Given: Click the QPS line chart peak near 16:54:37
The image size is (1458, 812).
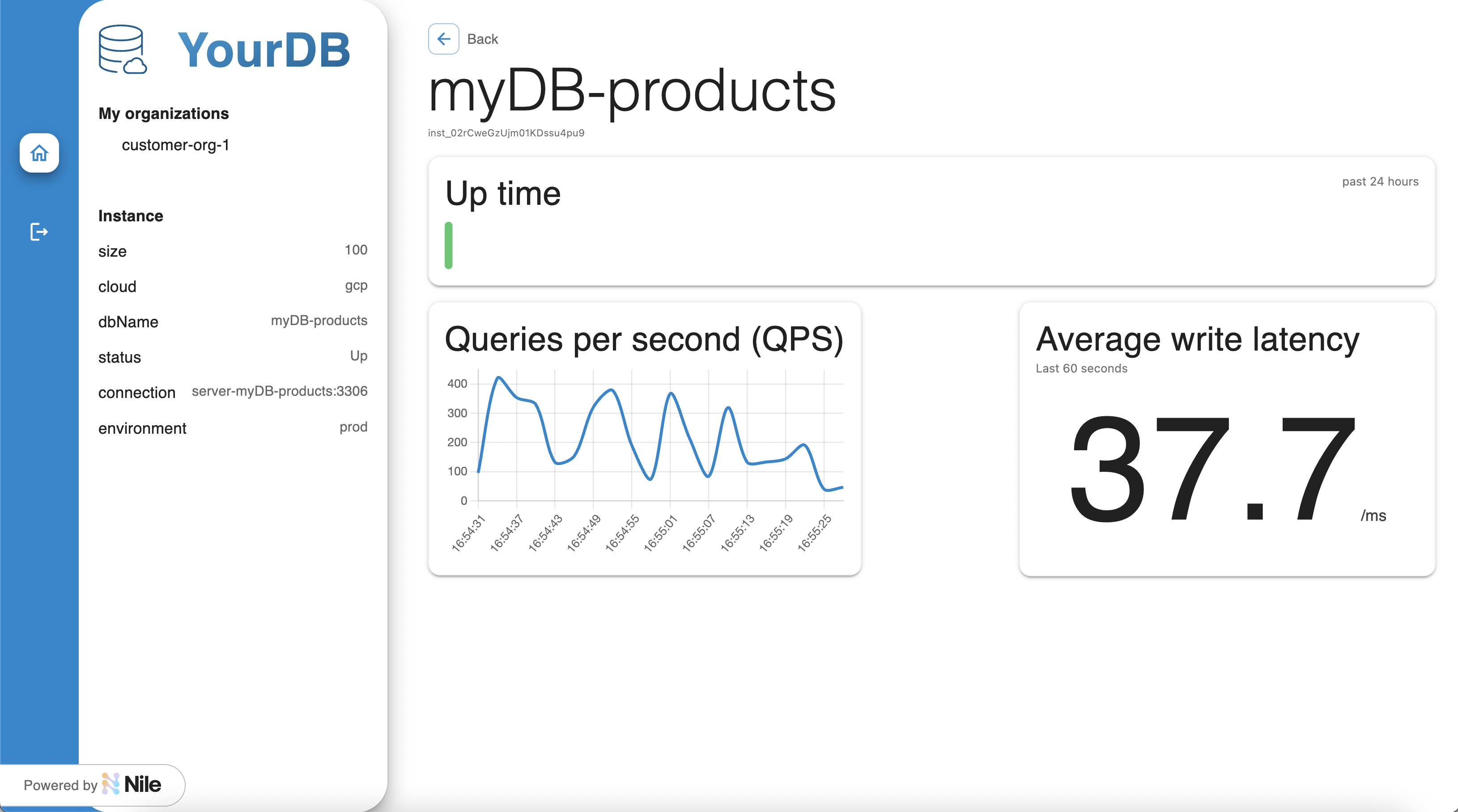Looking at the screenshot, I should (x=499, y=377).
